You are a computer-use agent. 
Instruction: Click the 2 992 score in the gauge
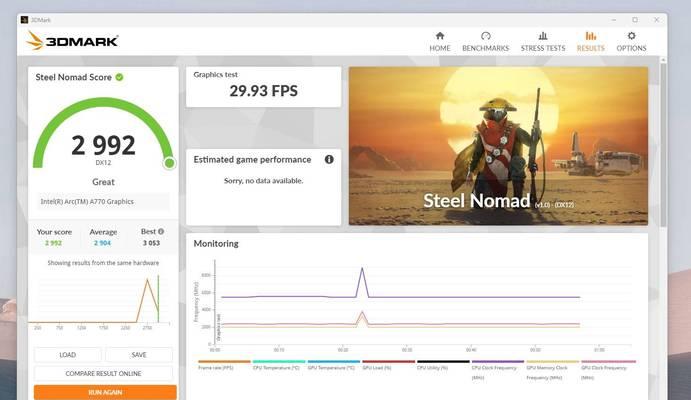[x=103, y=145]
